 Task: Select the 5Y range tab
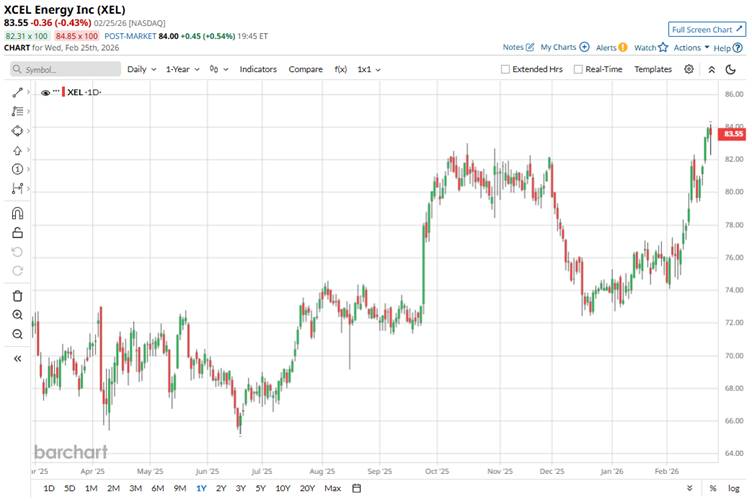coord(260,488)
